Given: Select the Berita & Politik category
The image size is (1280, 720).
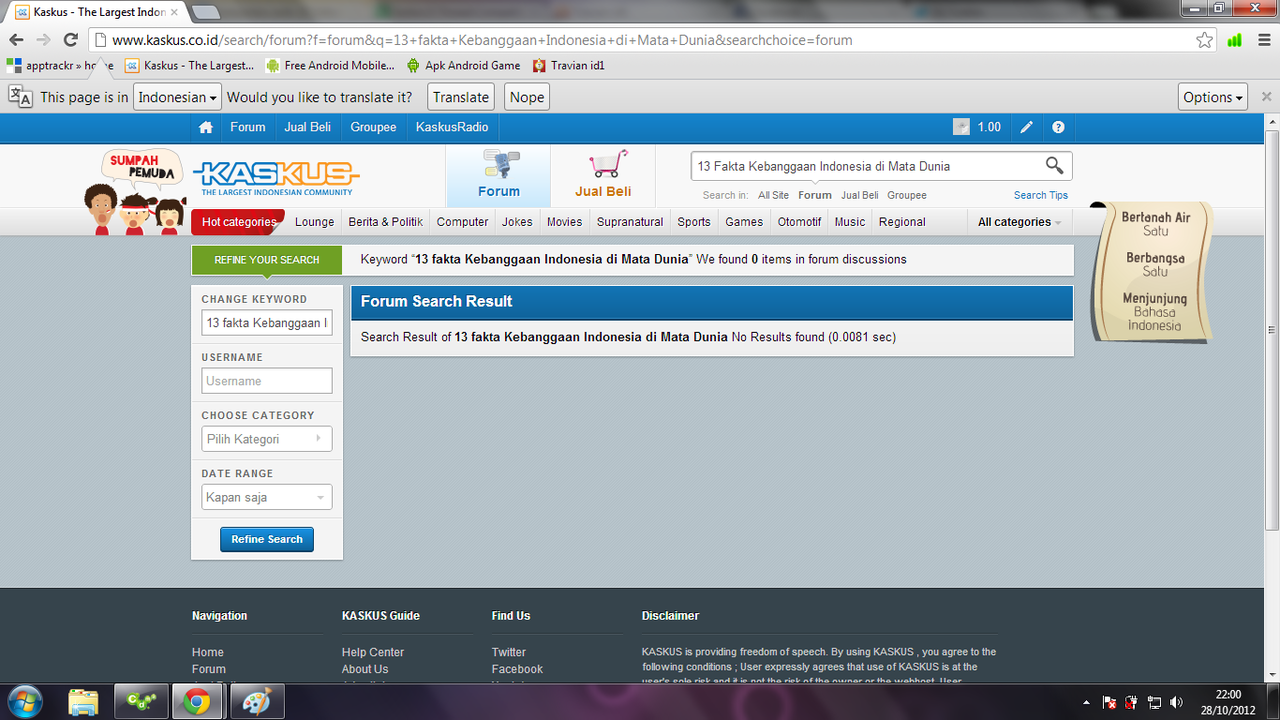Looking at the screenshot, I should (386, 222).
